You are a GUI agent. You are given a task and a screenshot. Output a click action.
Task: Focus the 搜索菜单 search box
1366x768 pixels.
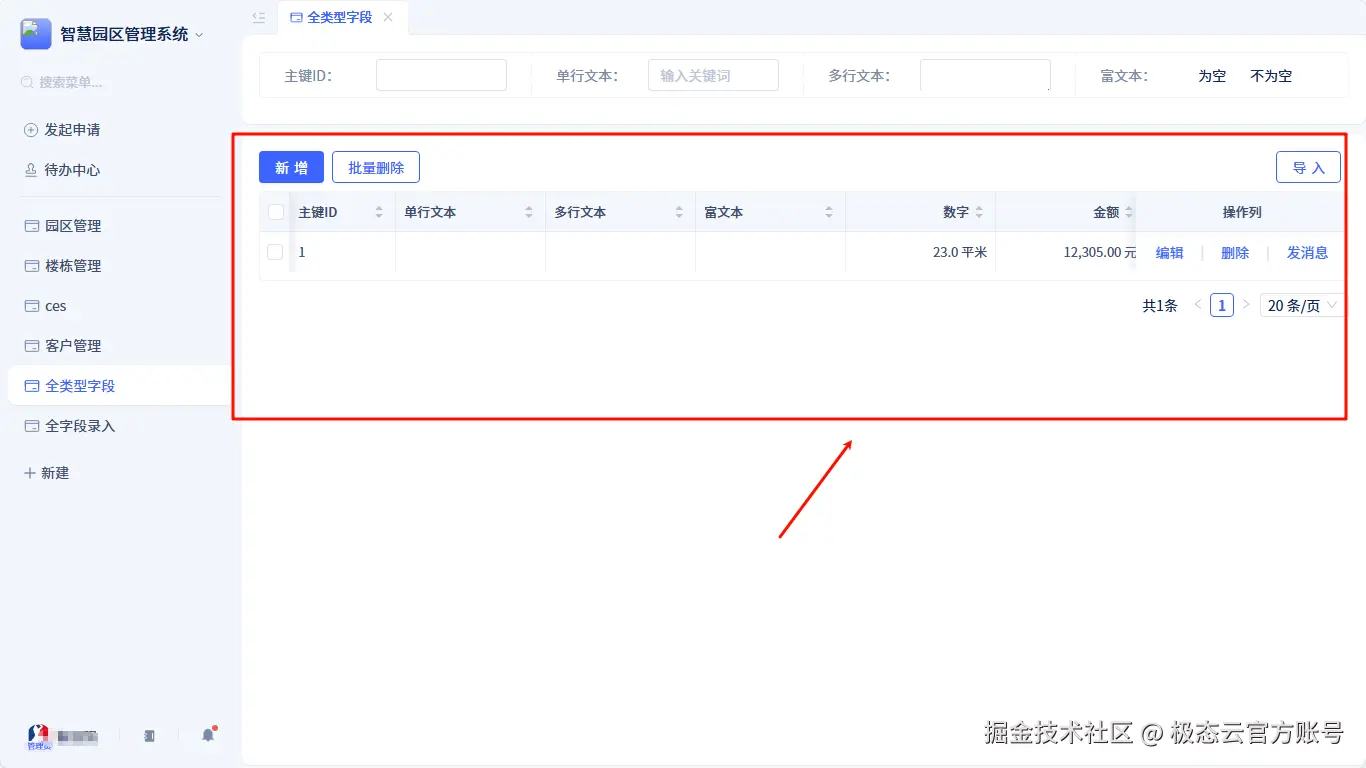[x=120, y=82]
